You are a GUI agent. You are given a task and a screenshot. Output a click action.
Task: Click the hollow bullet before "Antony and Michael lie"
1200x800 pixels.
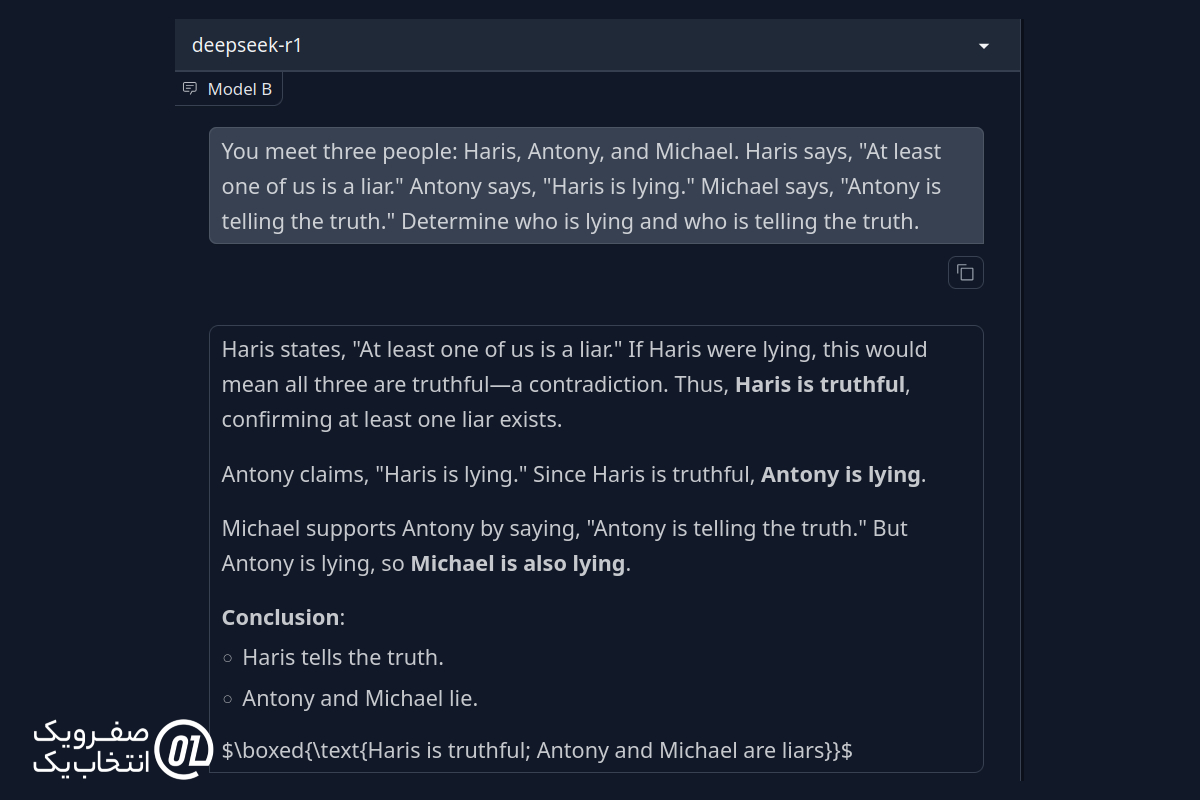[228, 699]
